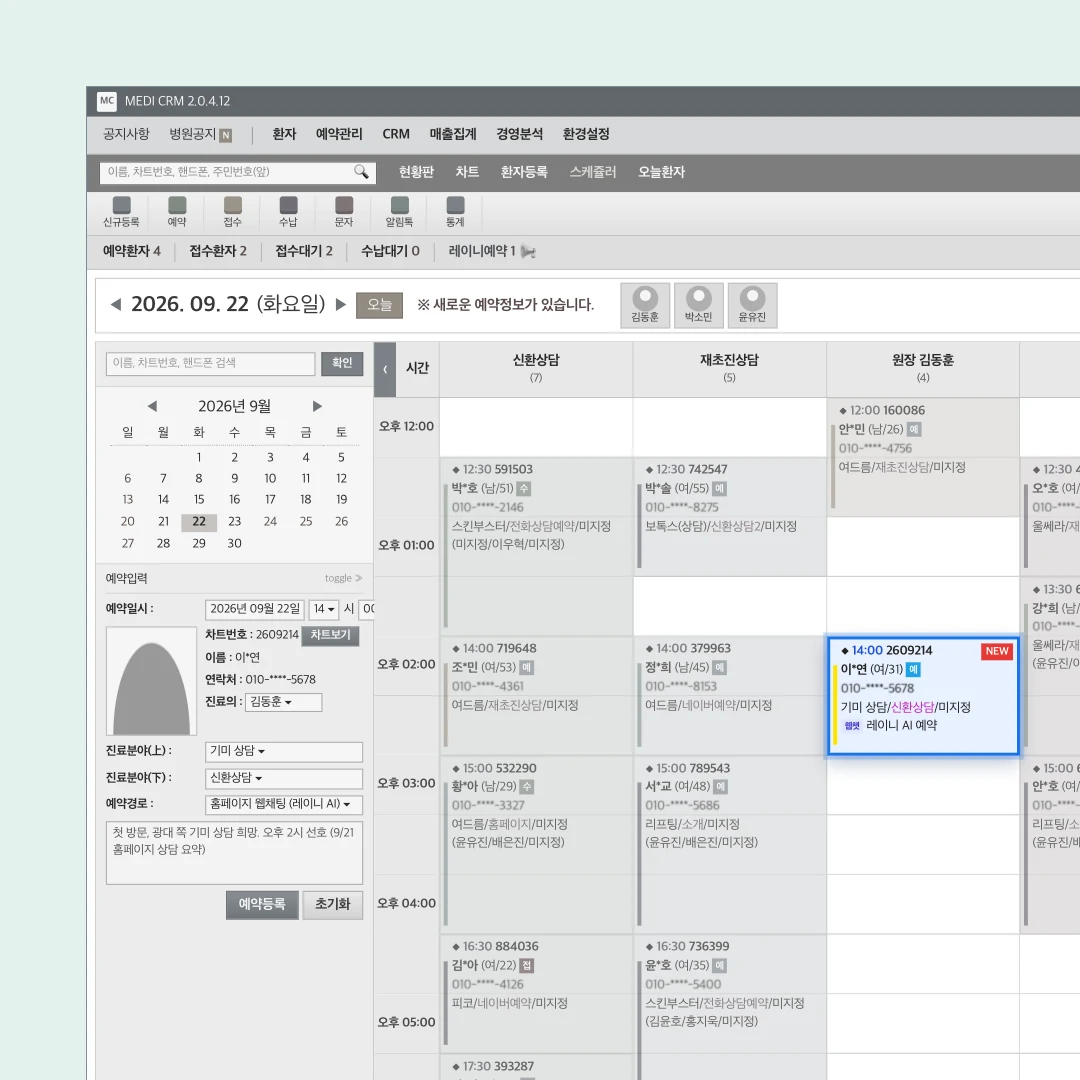
Task: Click the magnifier search icon
Action: pos(362,172)
